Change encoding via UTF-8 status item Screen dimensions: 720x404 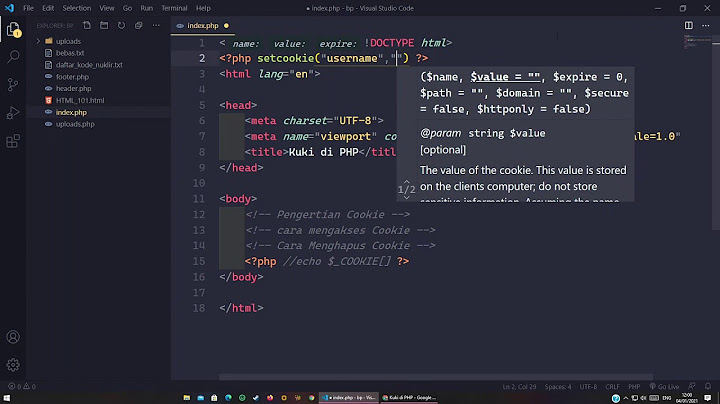588,387
